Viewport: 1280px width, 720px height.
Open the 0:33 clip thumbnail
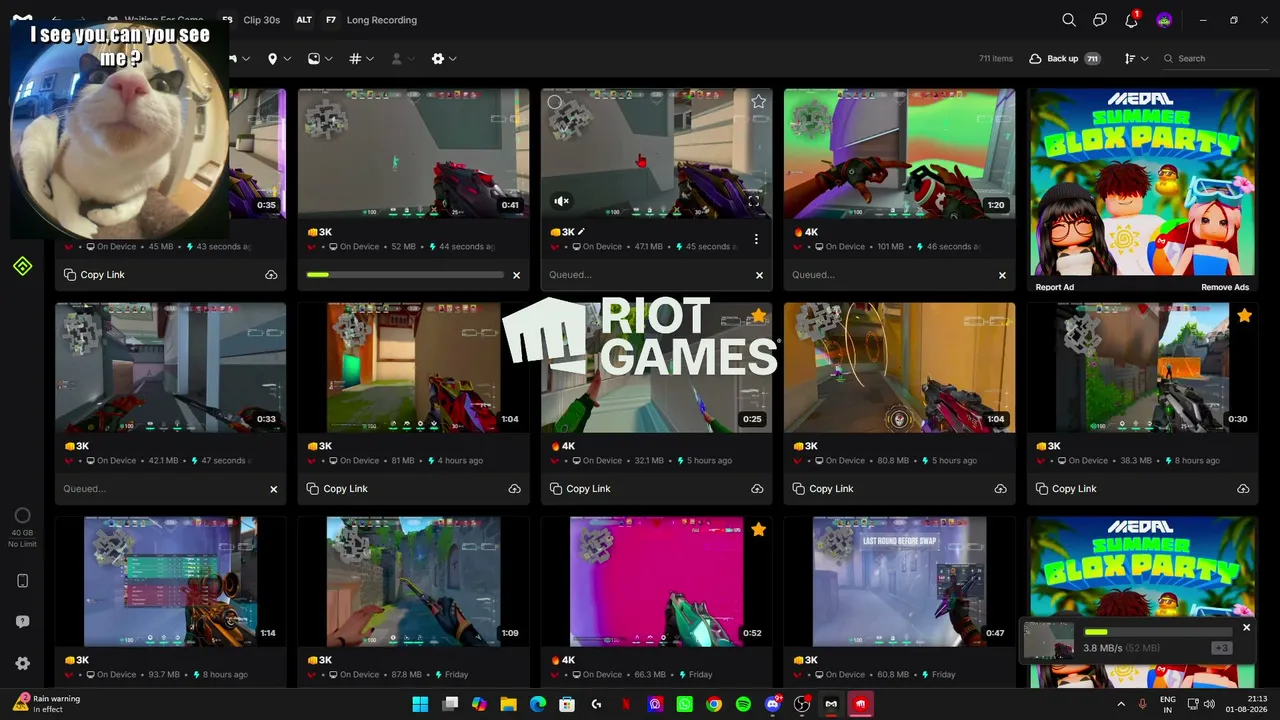(170, 367)
